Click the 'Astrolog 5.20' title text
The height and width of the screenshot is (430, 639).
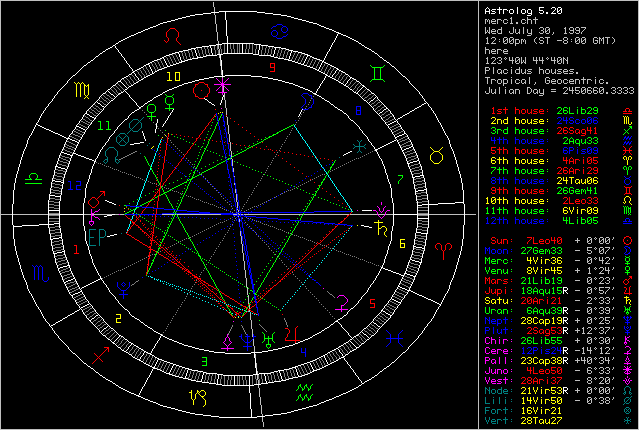(x=523, y=11)
